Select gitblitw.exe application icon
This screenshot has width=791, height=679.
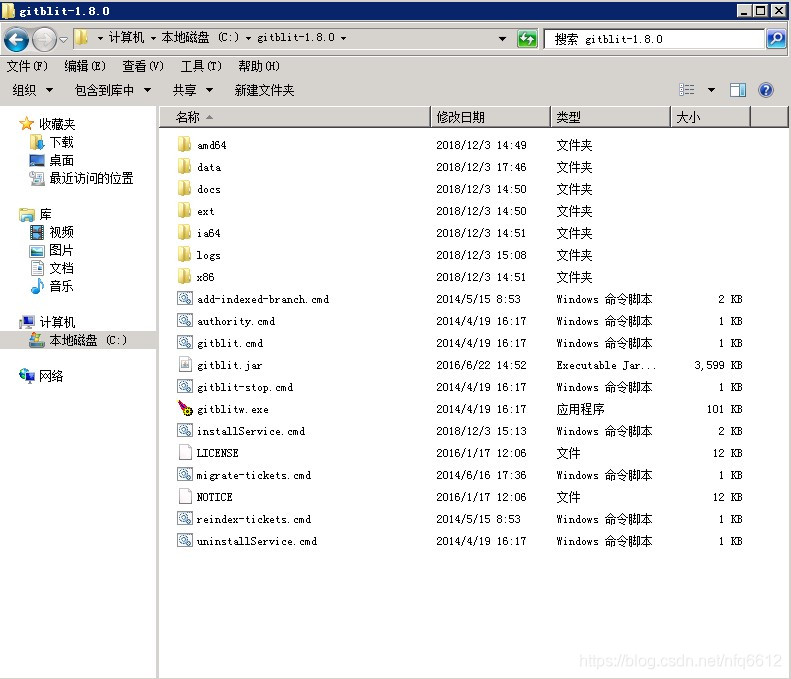(x=185, y=408)
